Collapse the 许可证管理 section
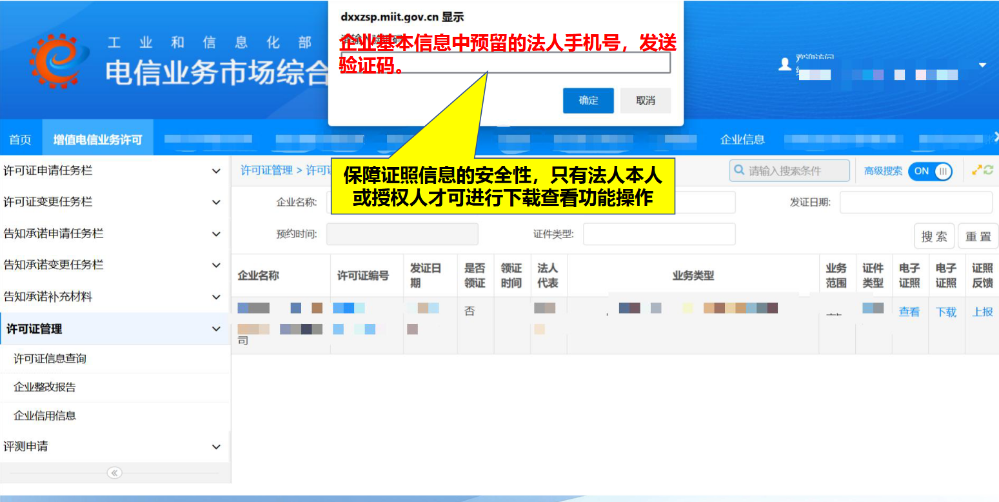 [x=216, y=328]
